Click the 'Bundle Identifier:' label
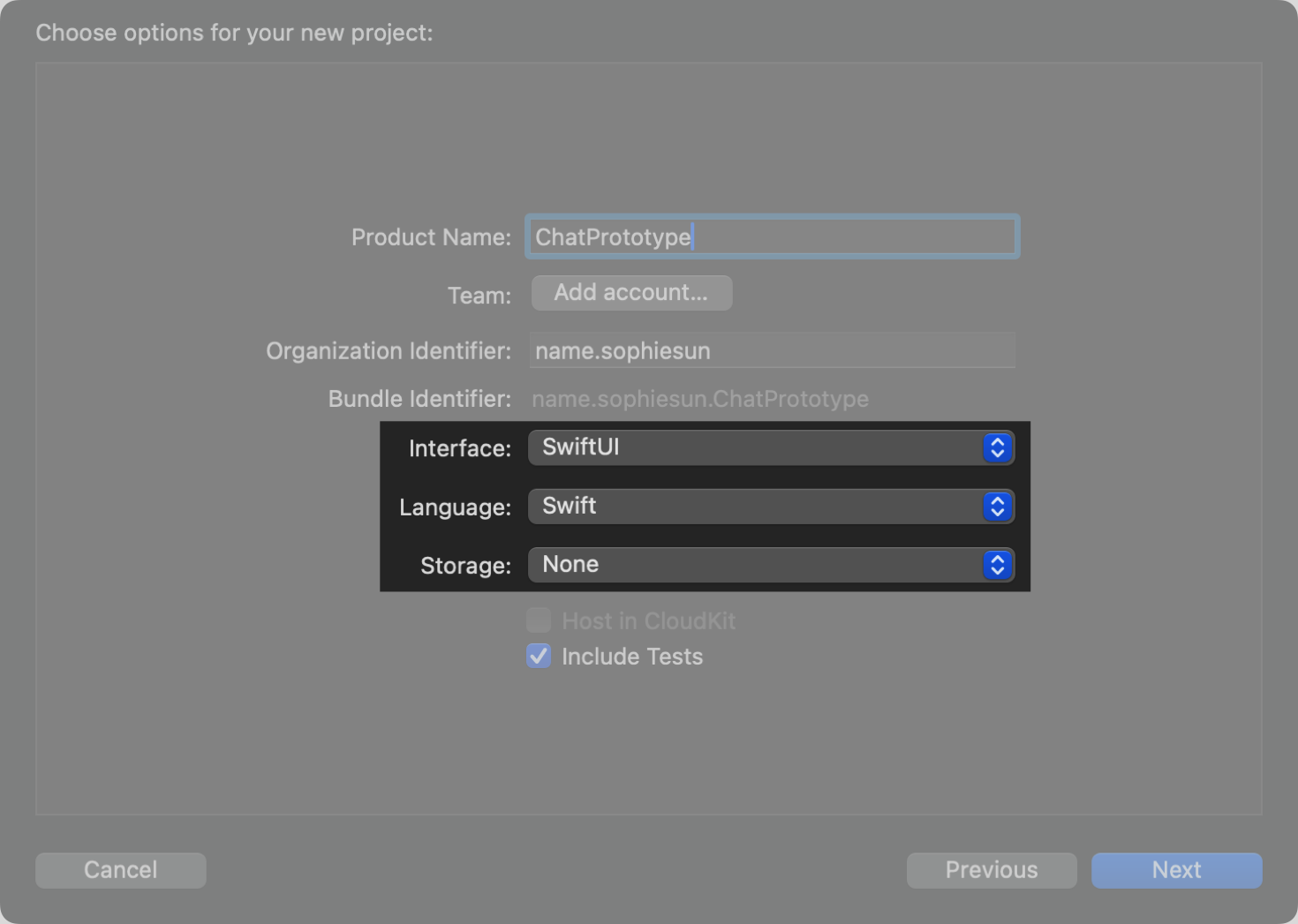This screenshot has height=924, width=1298. [x=419, y=399]
